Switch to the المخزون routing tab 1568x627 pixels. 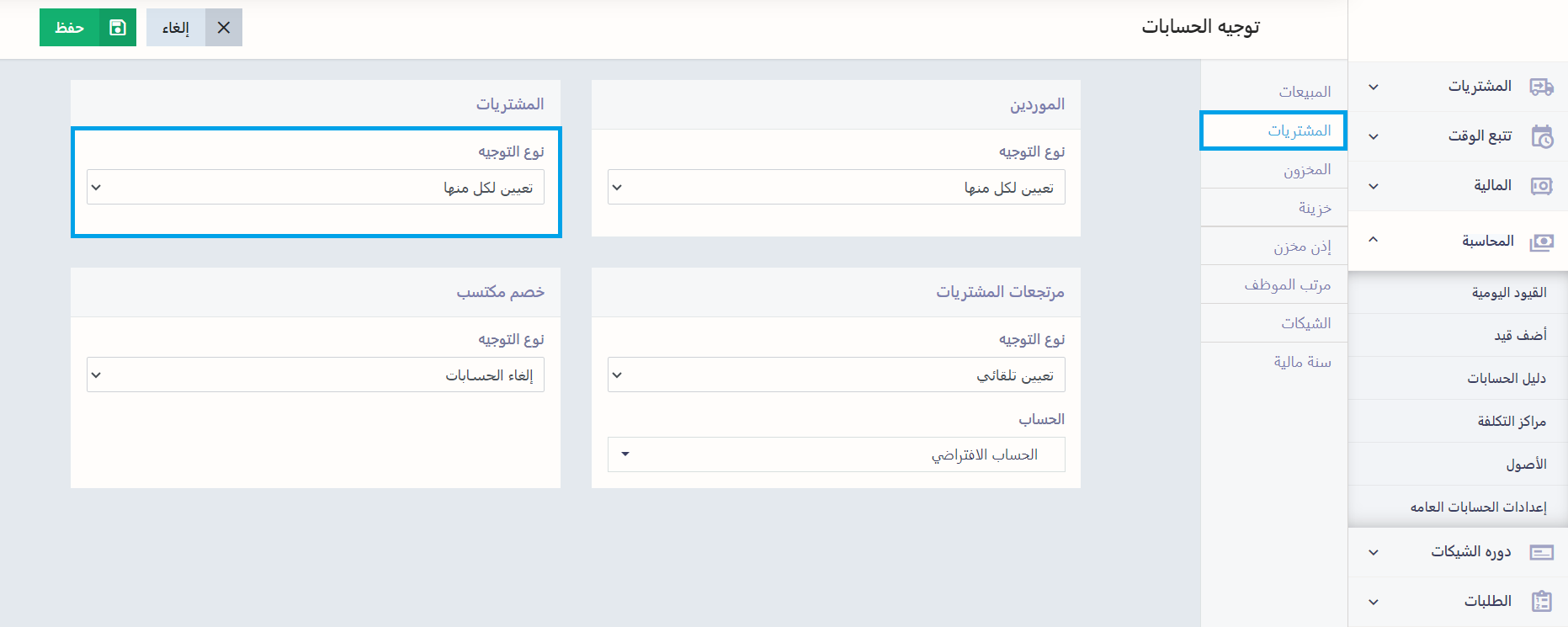(x=1306, y=170)
